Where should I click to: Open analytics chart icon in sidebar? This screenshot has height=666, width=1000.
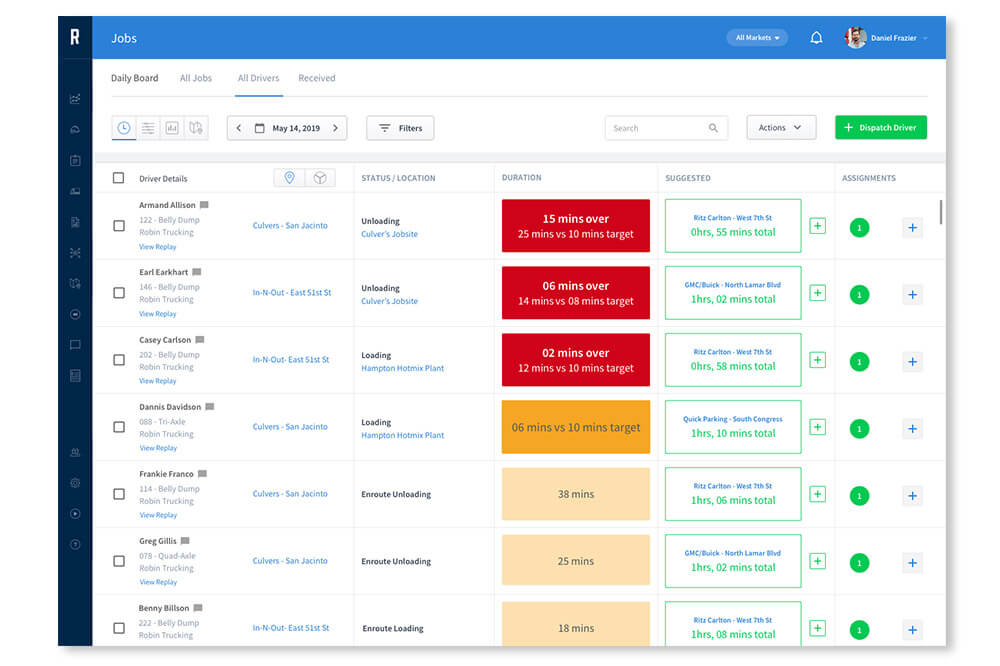click(x=75, y=99)
